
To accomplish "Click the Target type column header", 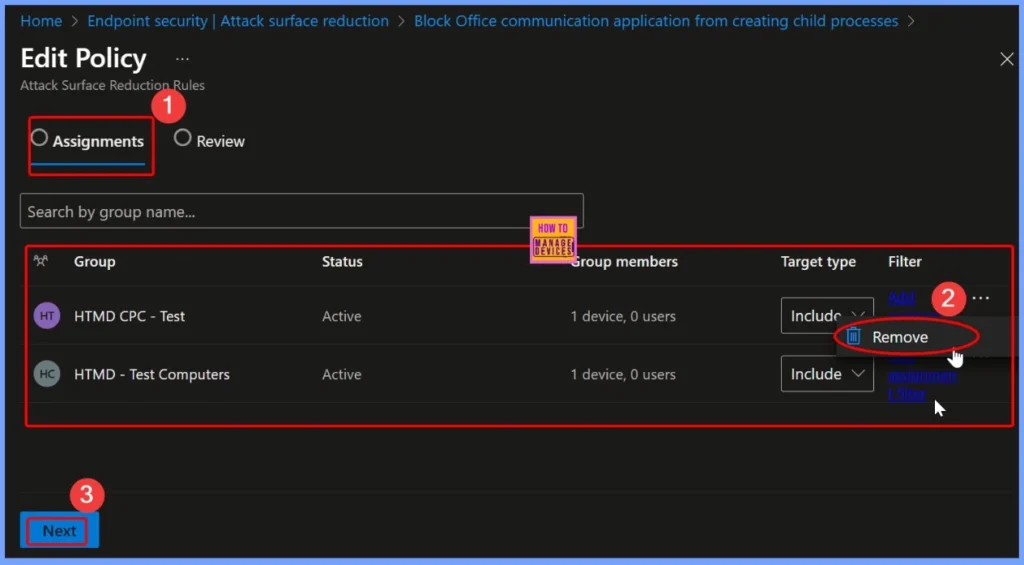I will [x=818, y=261].
